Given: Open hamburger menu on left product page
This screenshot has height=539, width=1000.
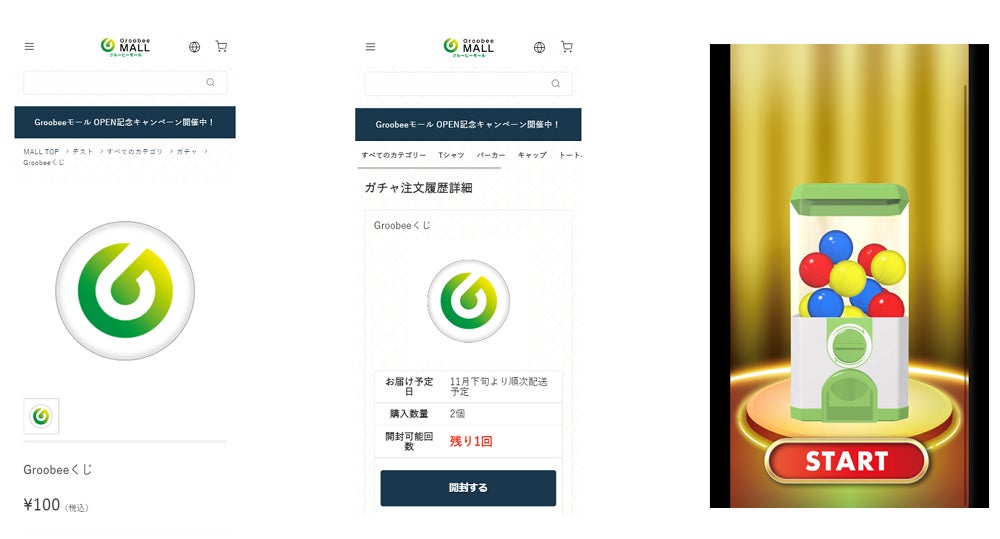Looking at the screenshot, I should tap(29, 47).
